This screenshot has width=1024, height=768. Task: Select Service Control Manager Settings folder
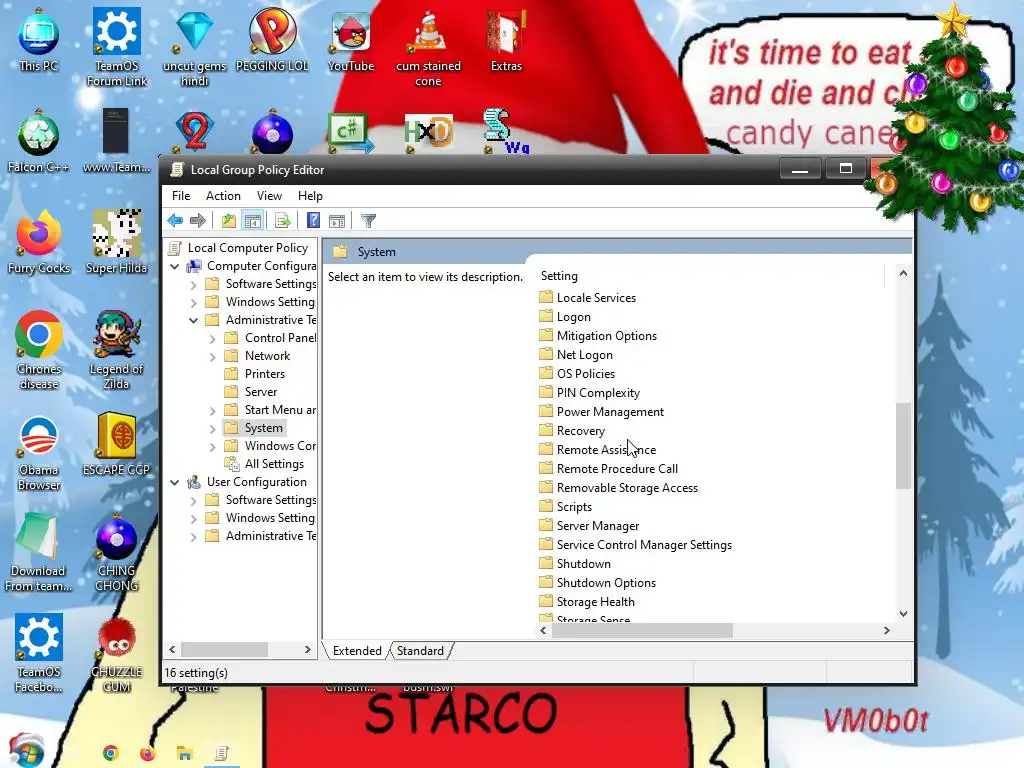click(644, 545)
